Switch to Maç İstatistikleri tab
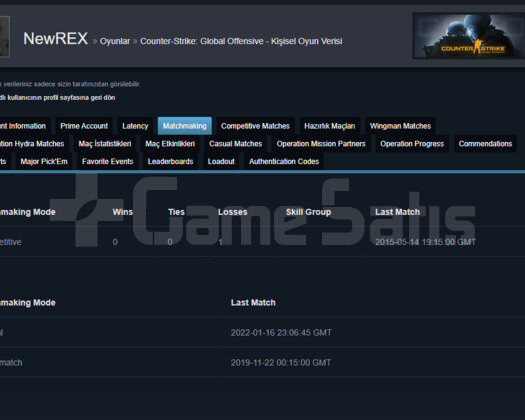 coord(105,144)
